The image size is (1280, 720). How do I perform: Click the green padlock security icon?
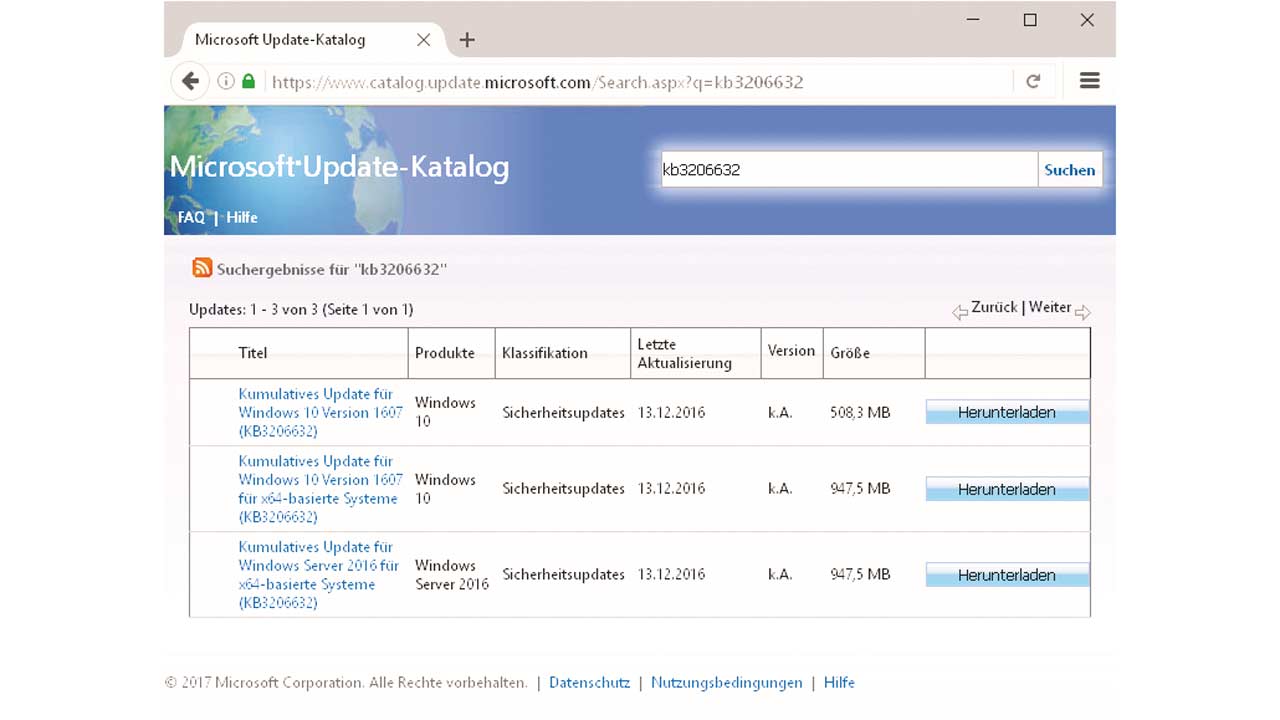pos(248,81)
